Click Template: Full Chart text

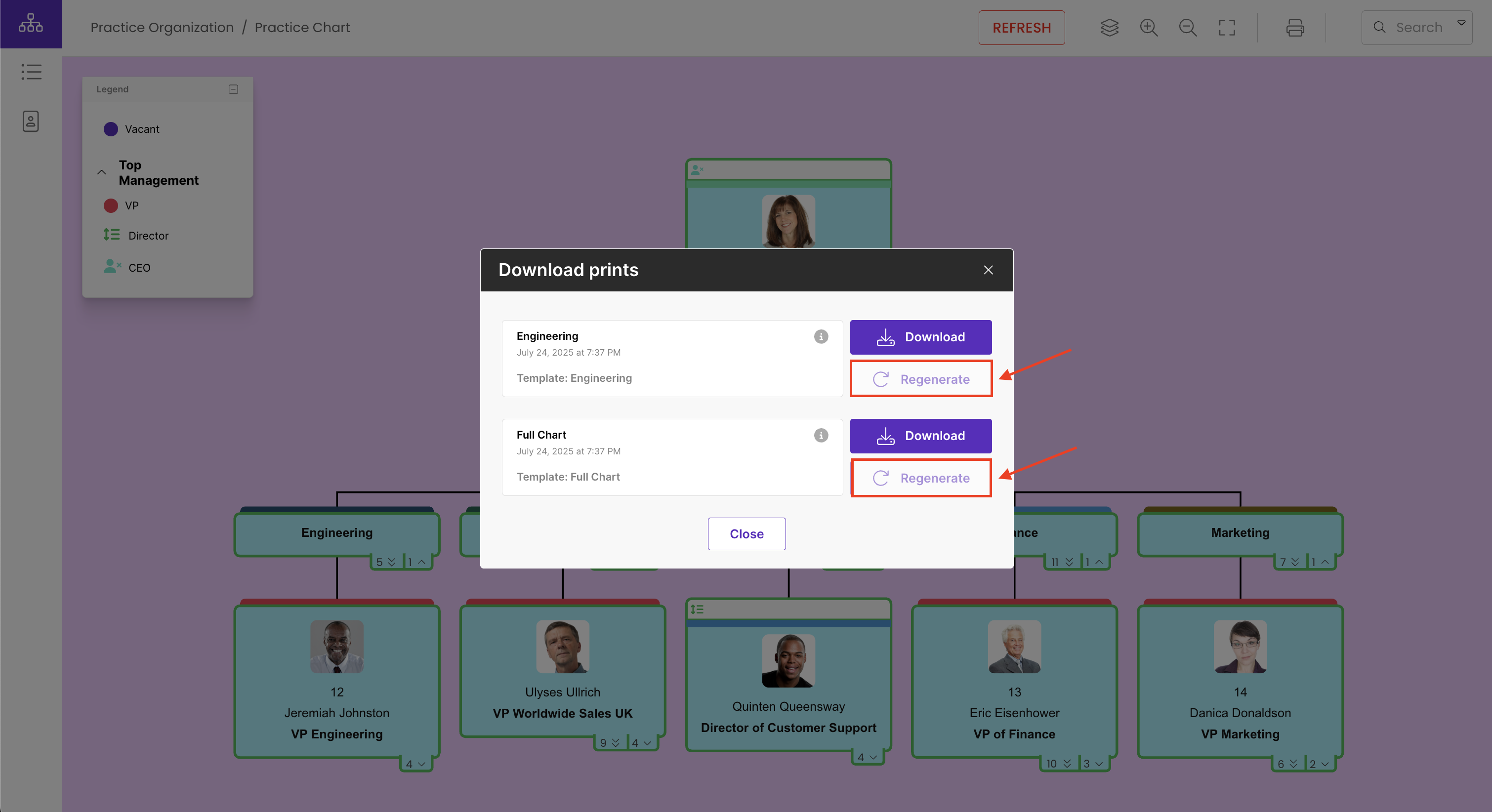(x=568, y=477)
